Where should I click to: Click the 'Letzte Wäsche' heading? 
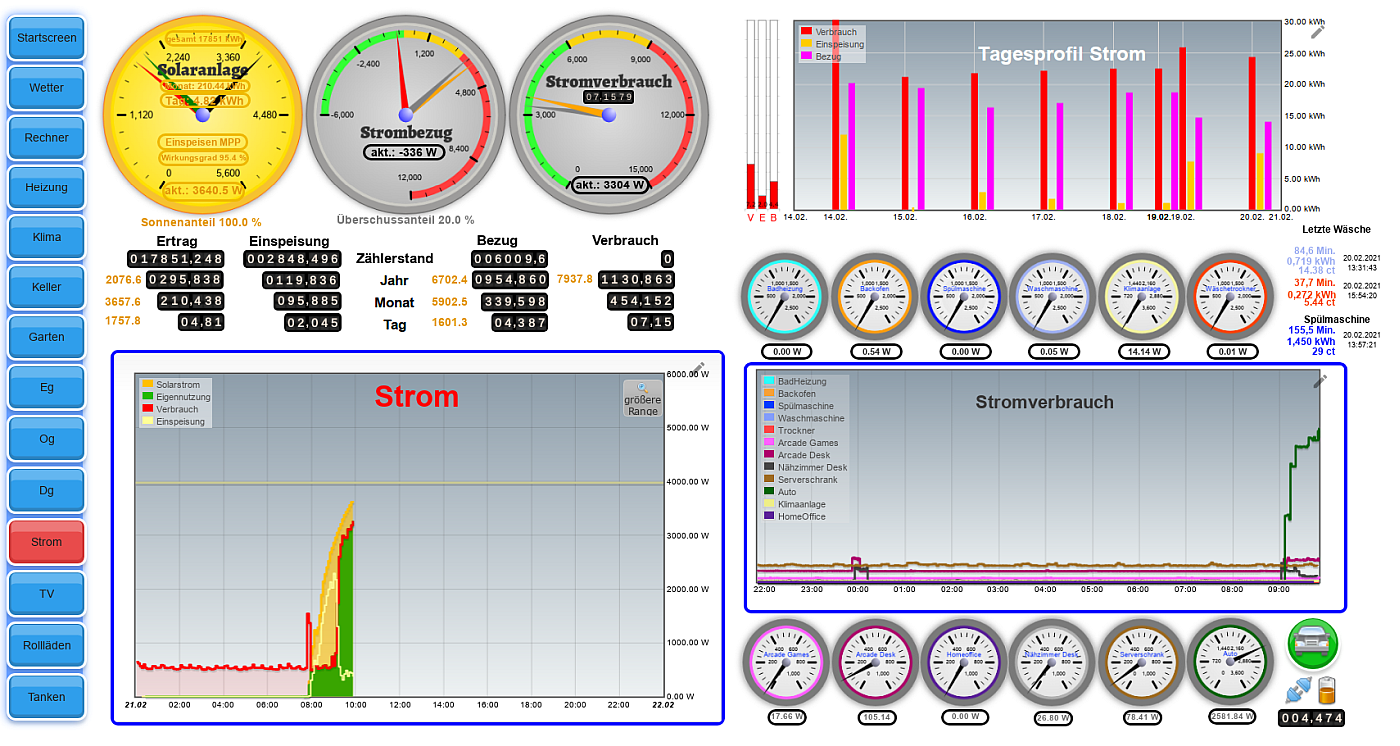point(1337,230)
